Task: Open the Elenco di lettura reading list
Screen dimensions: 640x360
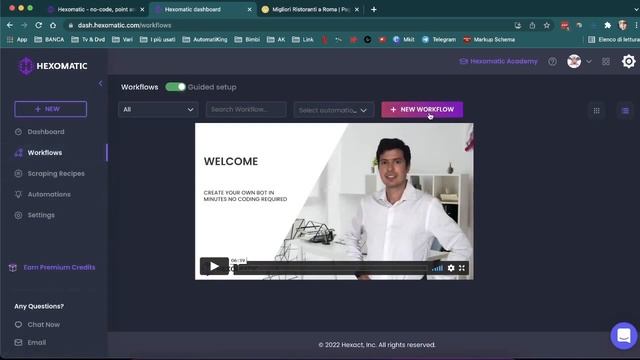Action: click(x=613, y=40)
